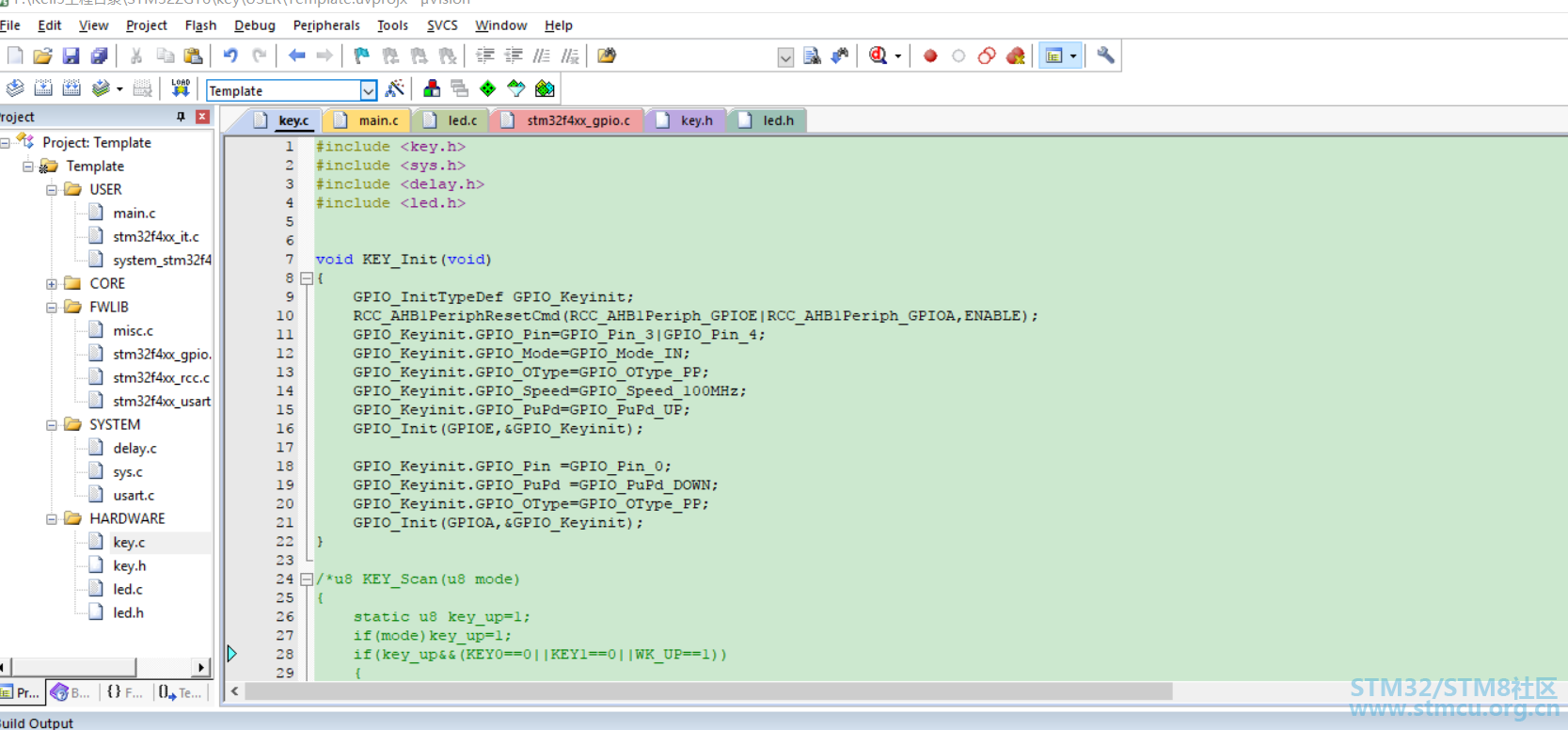
Task: Open Functions tab in project panel
Action: [124, 692]
